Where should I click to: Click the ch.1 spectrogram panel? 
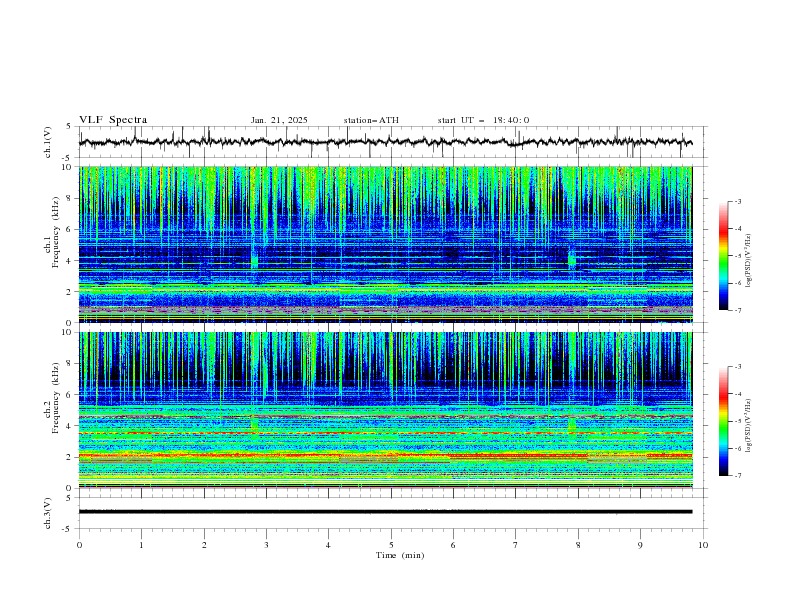click(x=385, y=244)
